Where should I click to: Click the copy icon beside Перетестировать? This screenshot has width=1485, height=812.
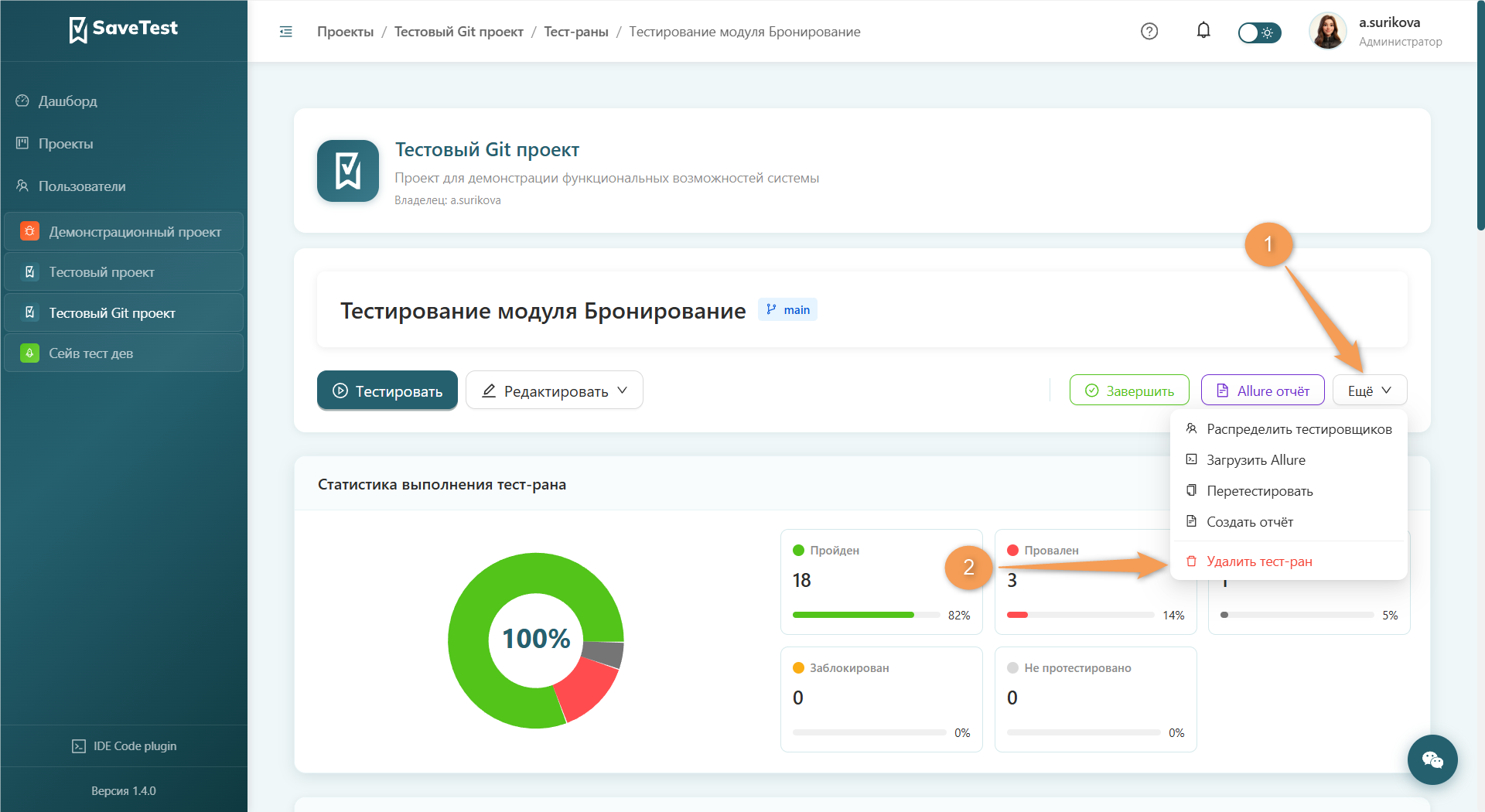(x=1191, y=490)
